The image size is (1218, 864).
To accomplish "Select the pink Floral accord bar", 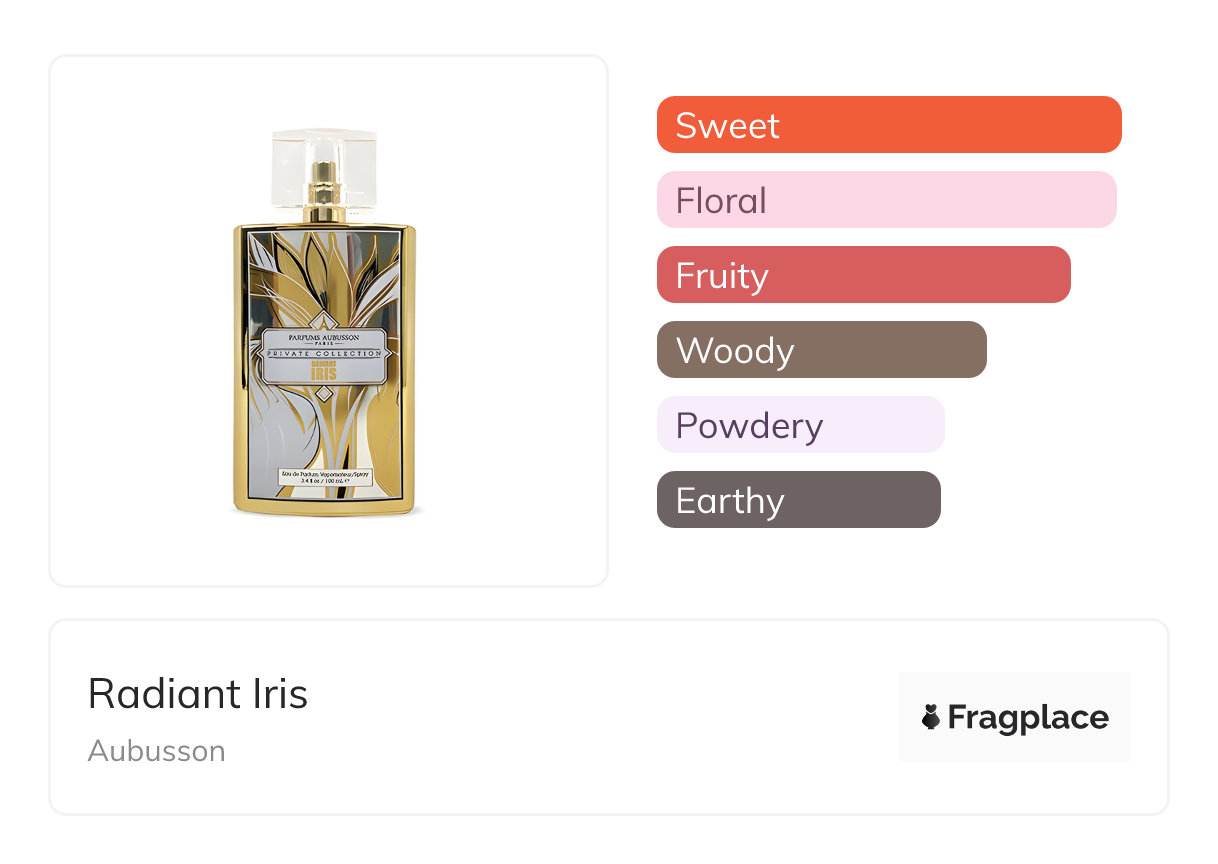I will [x=886, y=200].
